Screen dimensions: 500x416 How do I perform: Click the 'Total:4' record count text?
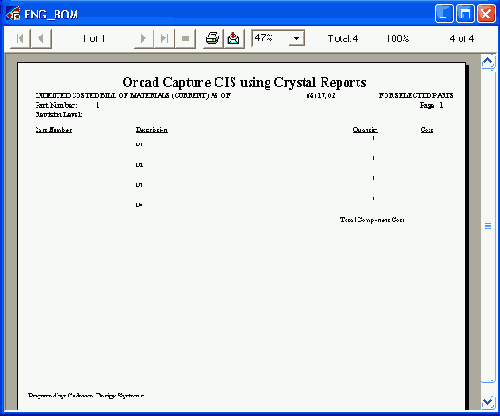click(343, 39)
